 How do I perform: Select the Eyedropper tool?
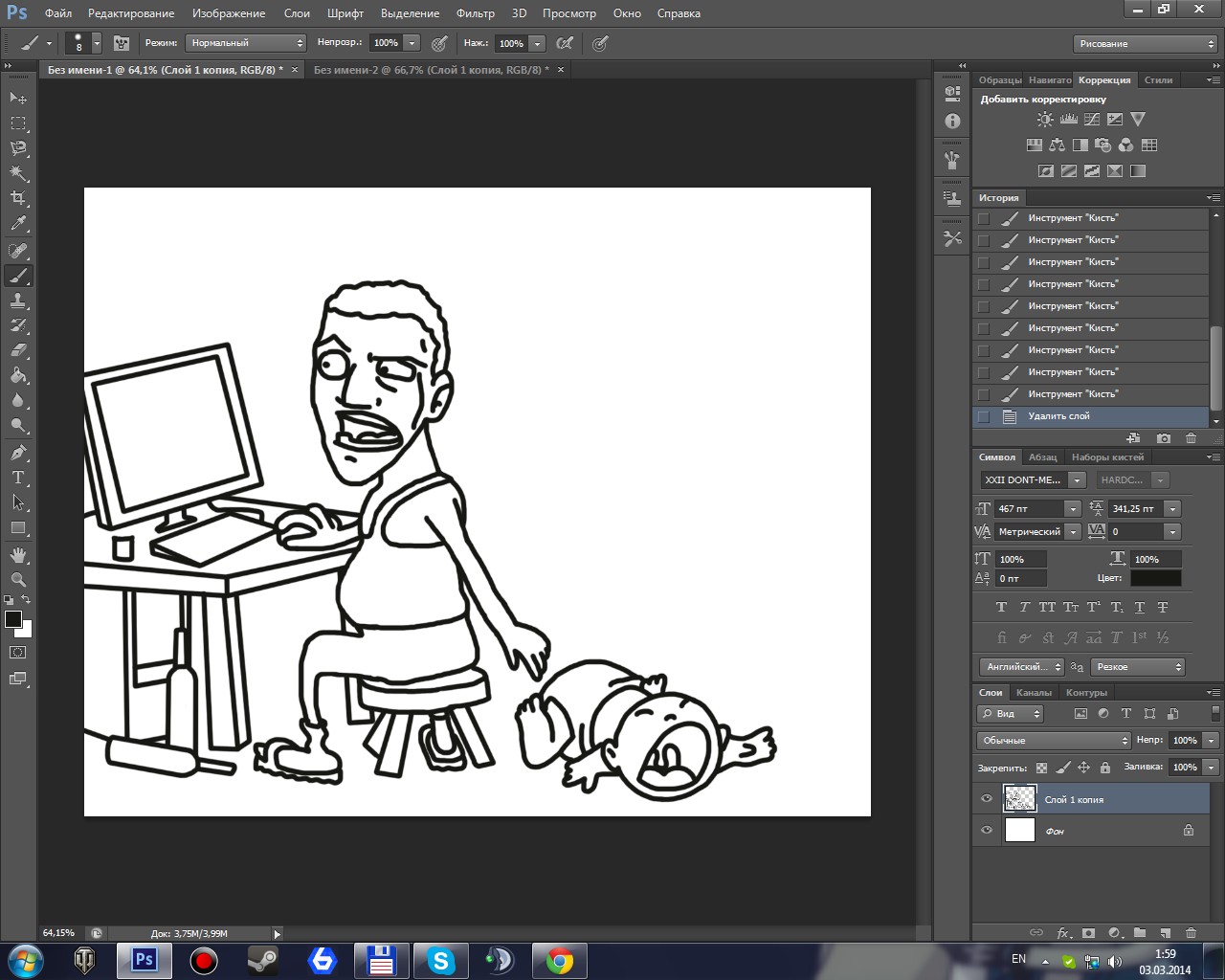(18, 224)
